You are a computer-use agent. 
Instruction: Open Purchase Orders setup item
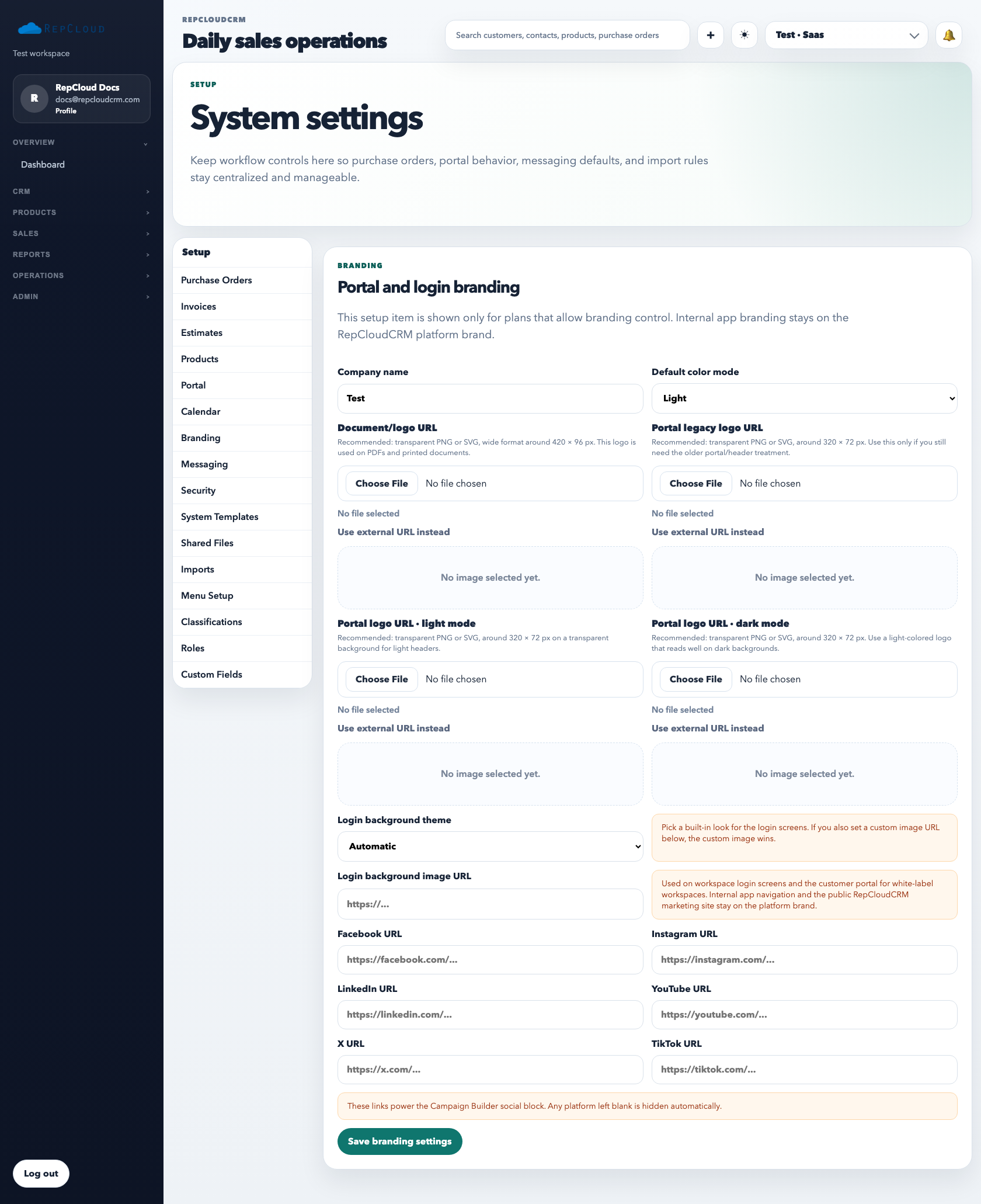[242, 280]
